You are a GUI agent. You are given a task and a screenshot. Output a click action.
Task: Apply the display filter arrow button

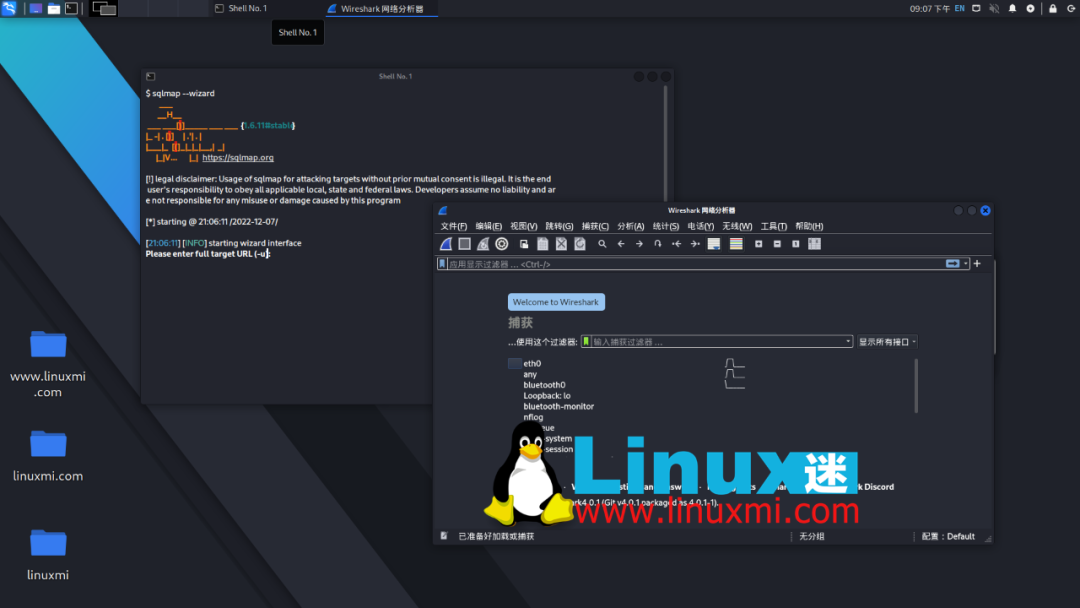click(x=953, y=264)
